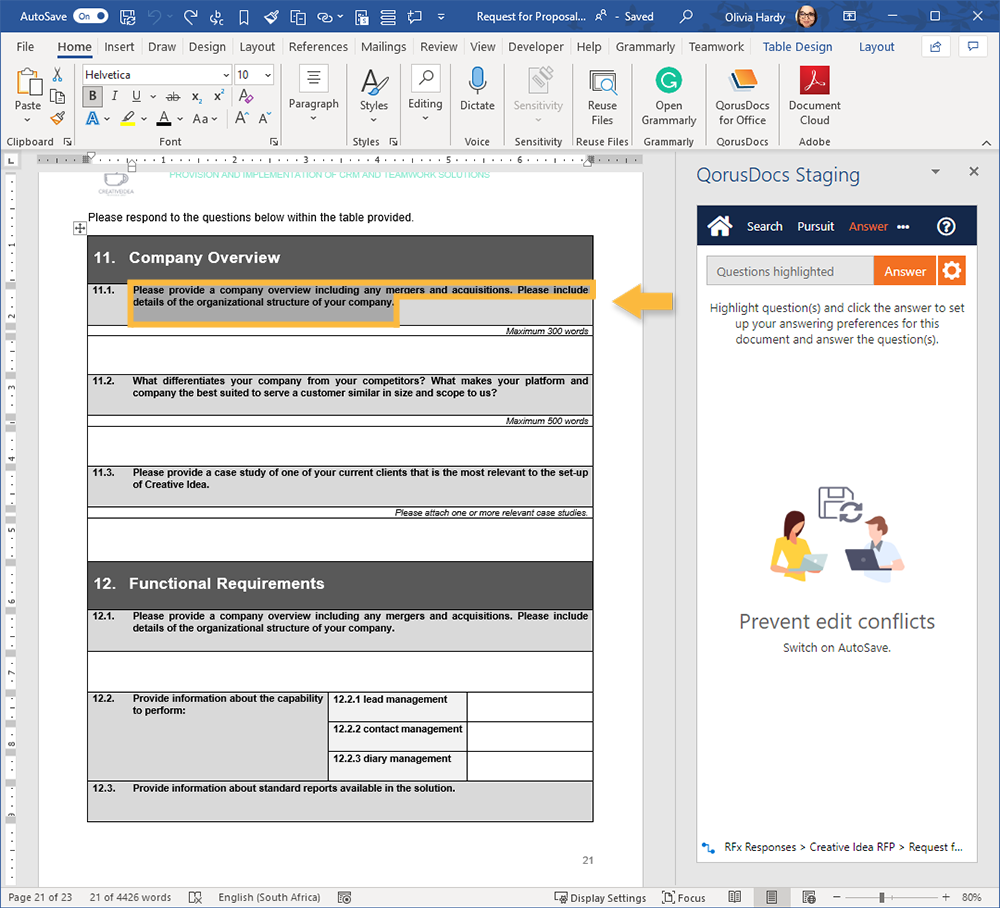Switch to the Mailings tab

383,47
